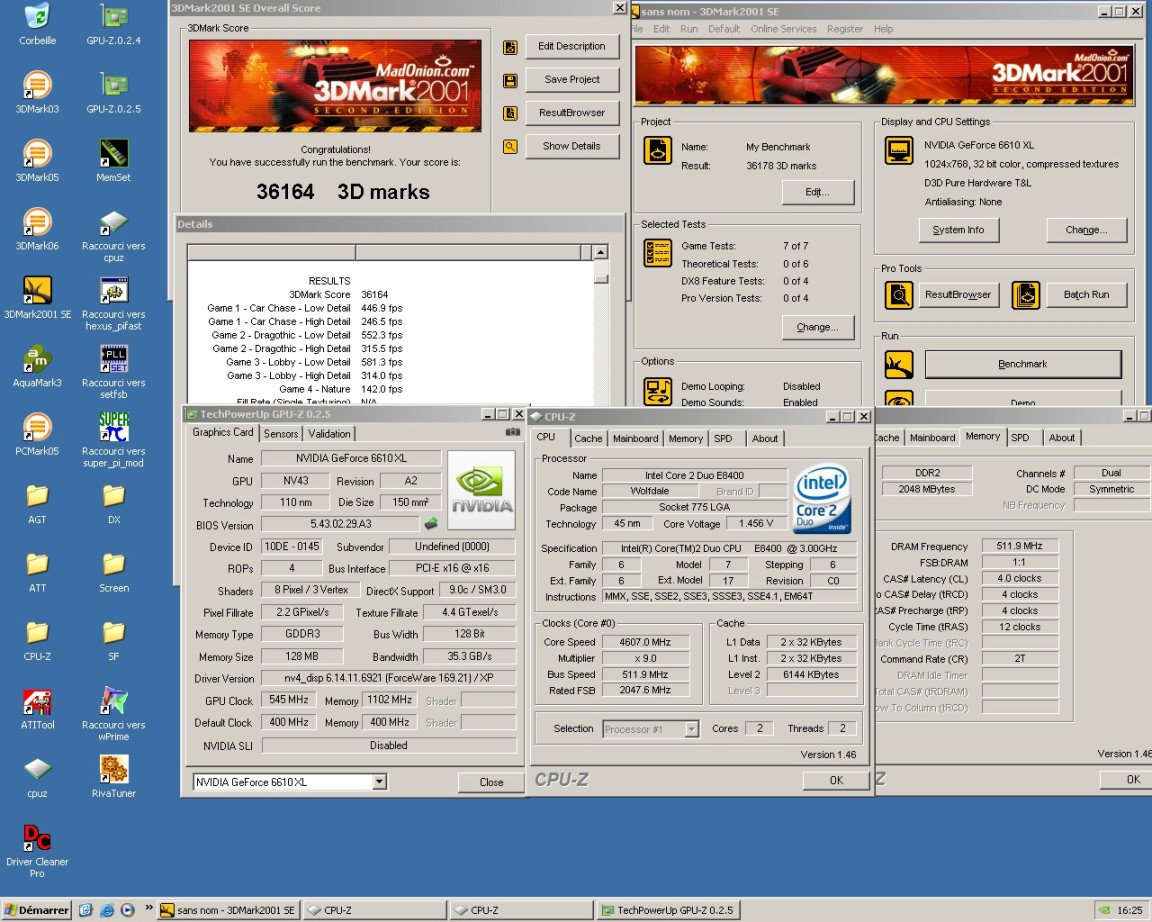Click Close button in GPU-Z
The image size is (1152, 922).
(x=491, y=782)
